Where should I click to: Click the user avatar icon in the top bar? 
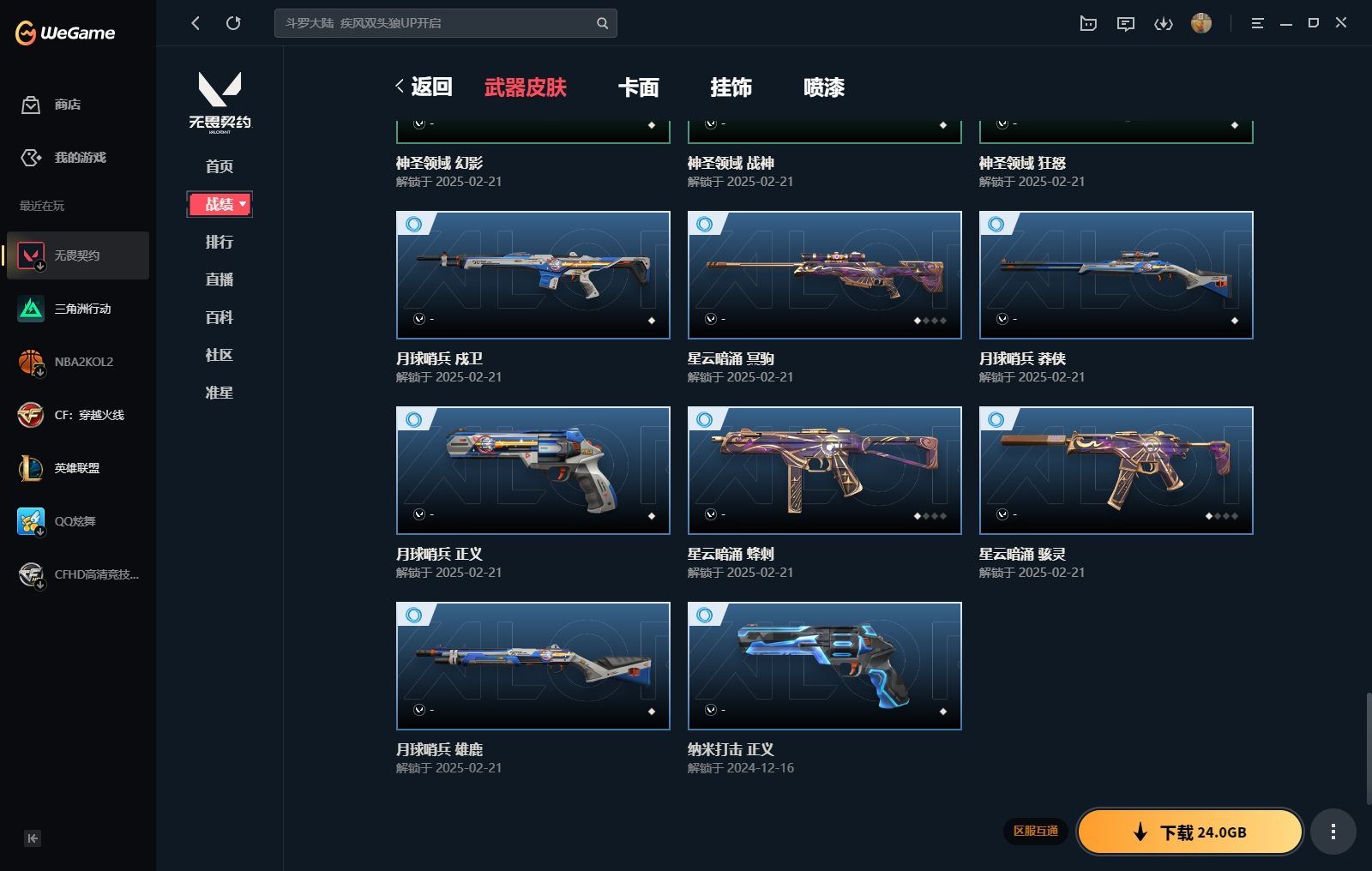[x=1201, y=23]
